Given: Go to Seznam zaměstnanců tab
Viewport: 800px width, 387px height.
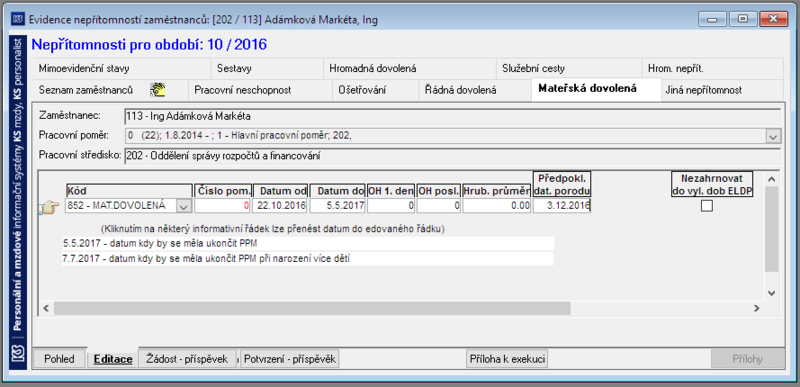Looking at the screenshot, I should point(110,90).
